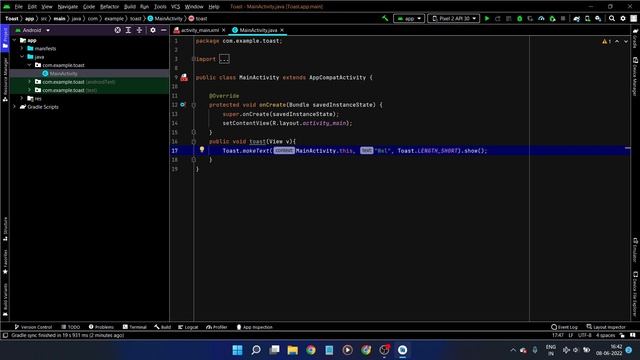The width and height of the screenshot is (640, 360).
Task: Close the activity_main.xml tab
Action: (224, 30)
